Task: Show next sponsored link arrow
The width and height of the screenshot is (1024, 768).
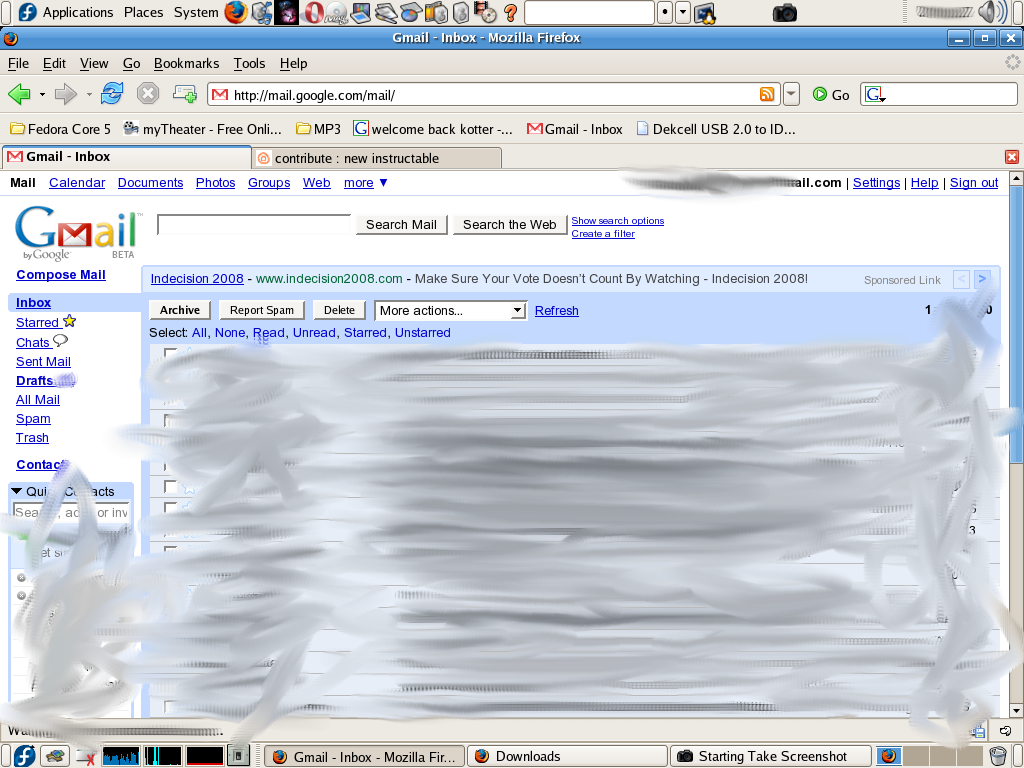Action: 982,280
